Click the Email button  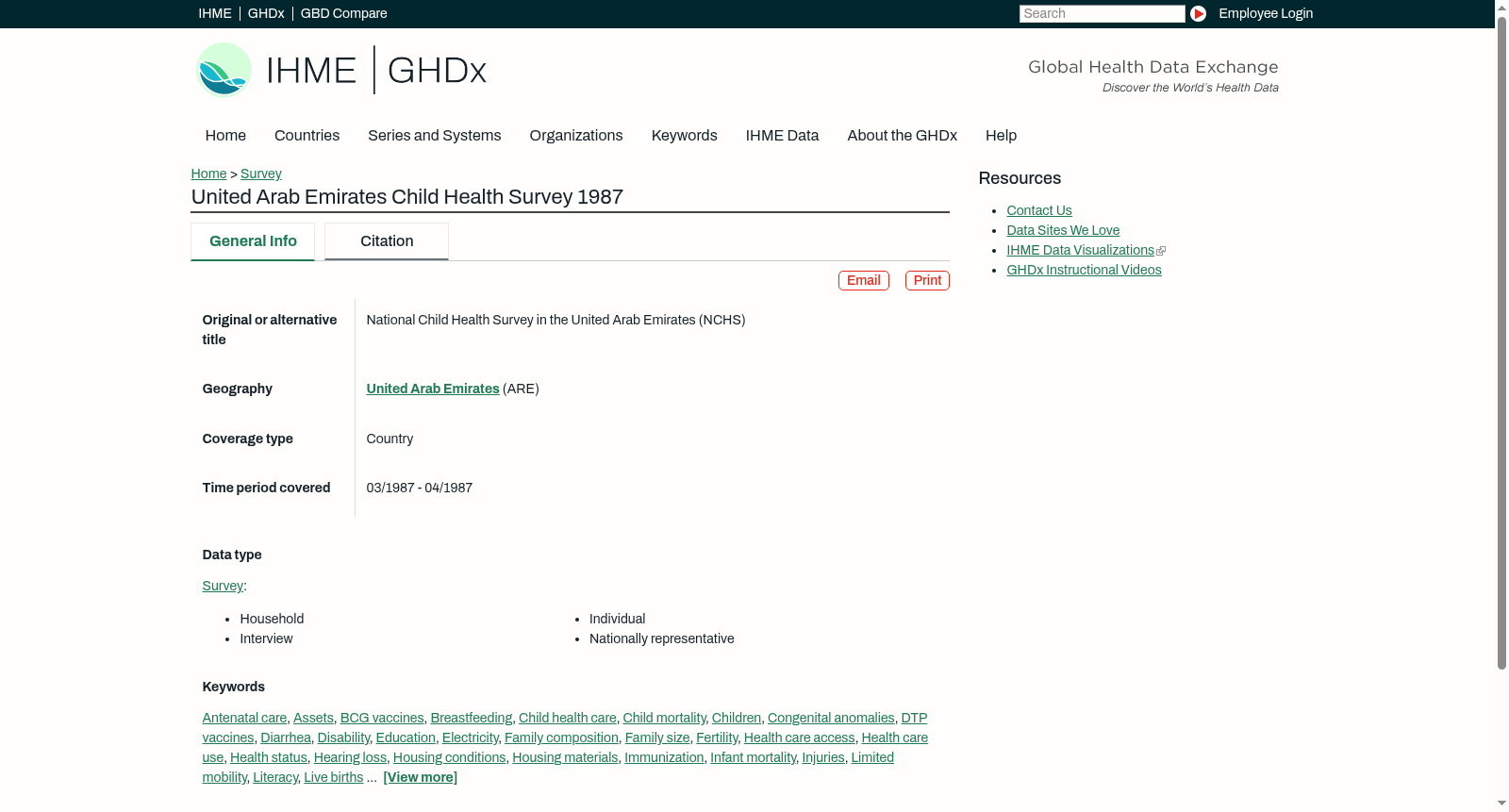[x=864, y=280]
